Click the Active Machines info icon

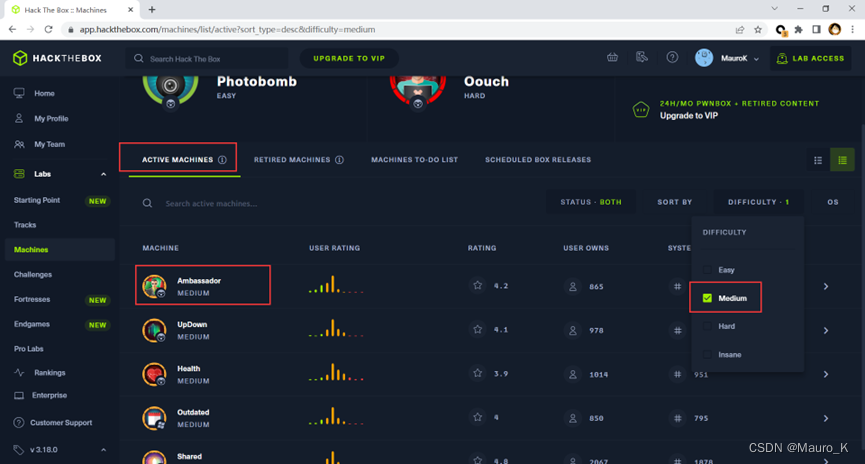222,160
